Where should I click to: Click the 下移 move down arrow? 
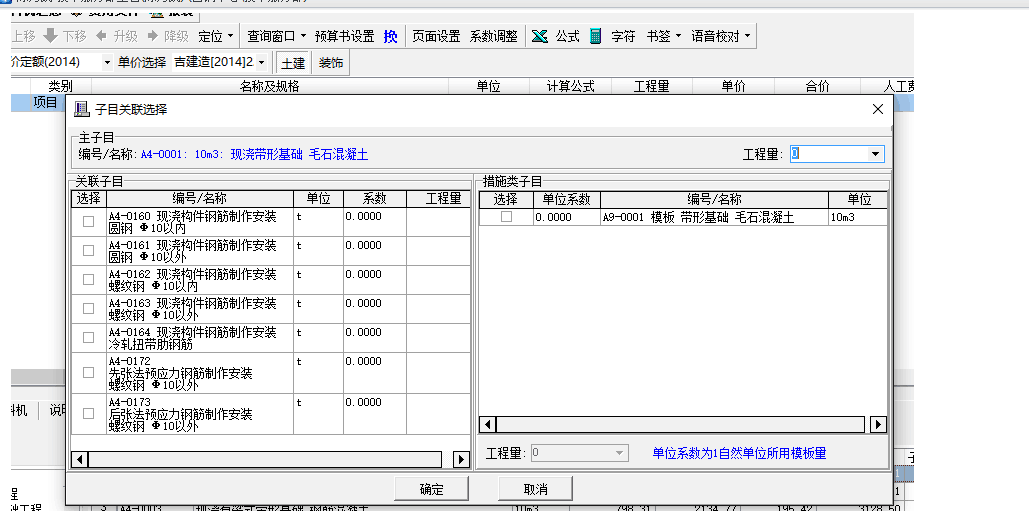coord(50,36)
